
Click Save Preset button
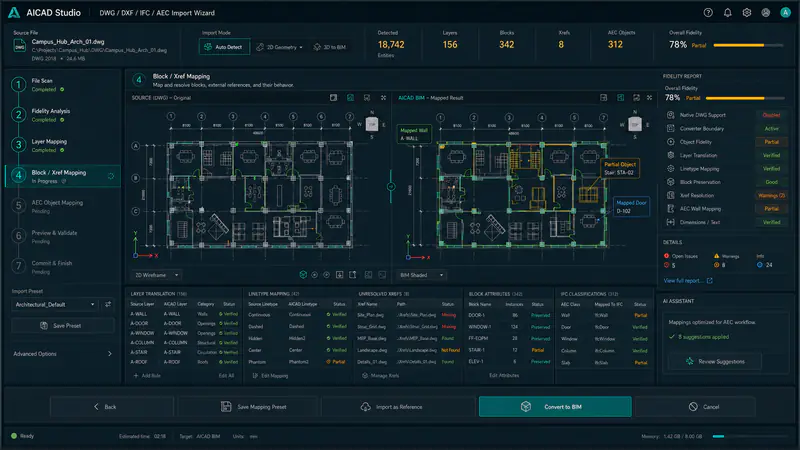click(63, 326)
